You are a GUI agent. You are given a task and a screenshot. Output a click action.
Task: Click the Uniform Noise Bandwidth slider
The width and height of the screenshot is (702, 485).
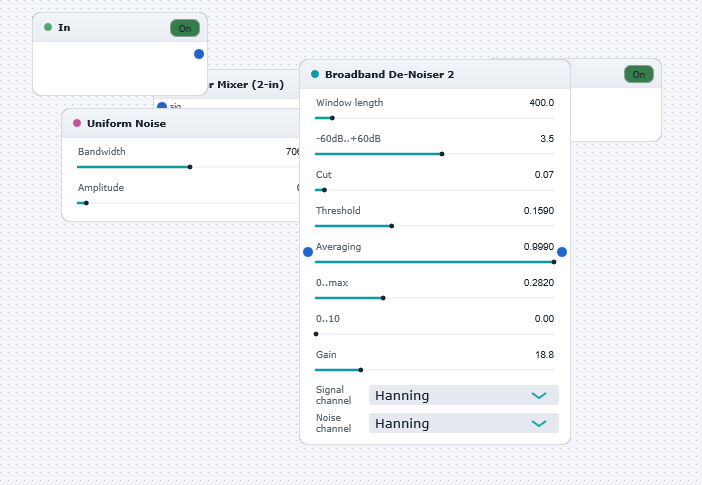[x=188, y=167]
